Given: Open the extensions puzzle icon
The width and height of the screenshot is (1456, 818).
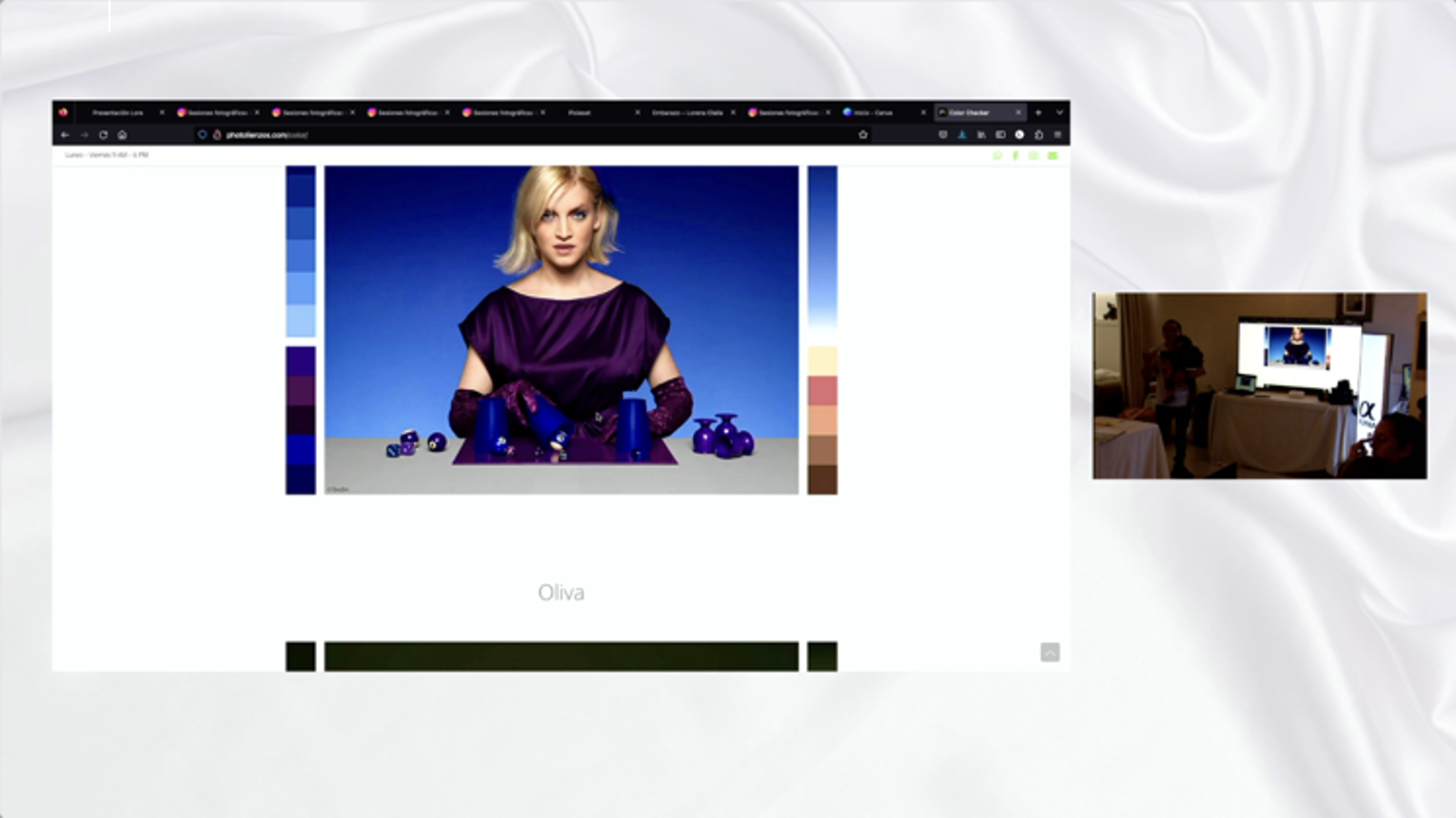Looking at the screenshot, I should [x=1038, y=135].
